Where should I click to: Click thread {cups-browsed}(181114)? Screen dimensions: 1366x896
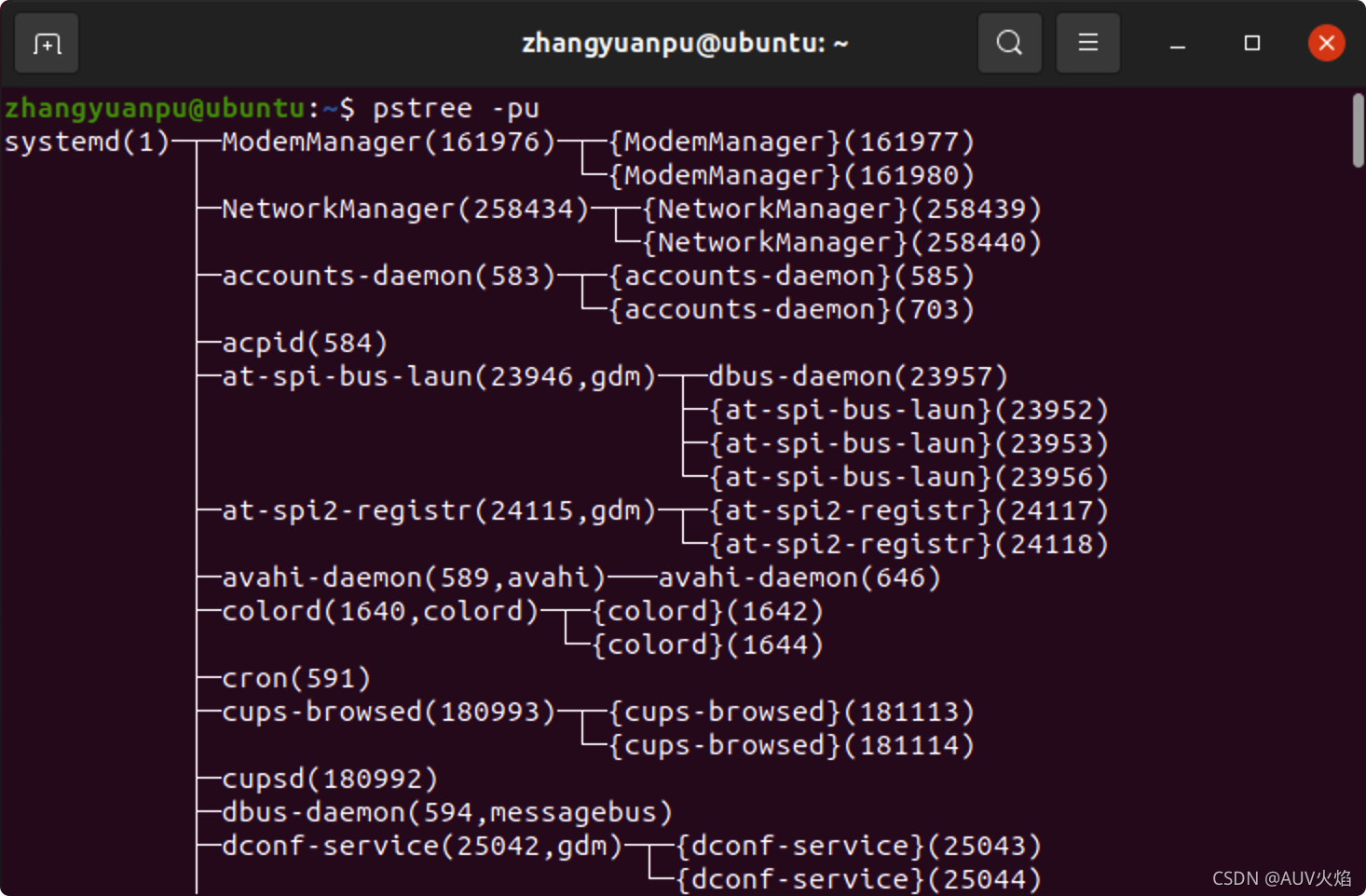coord(792,745)
